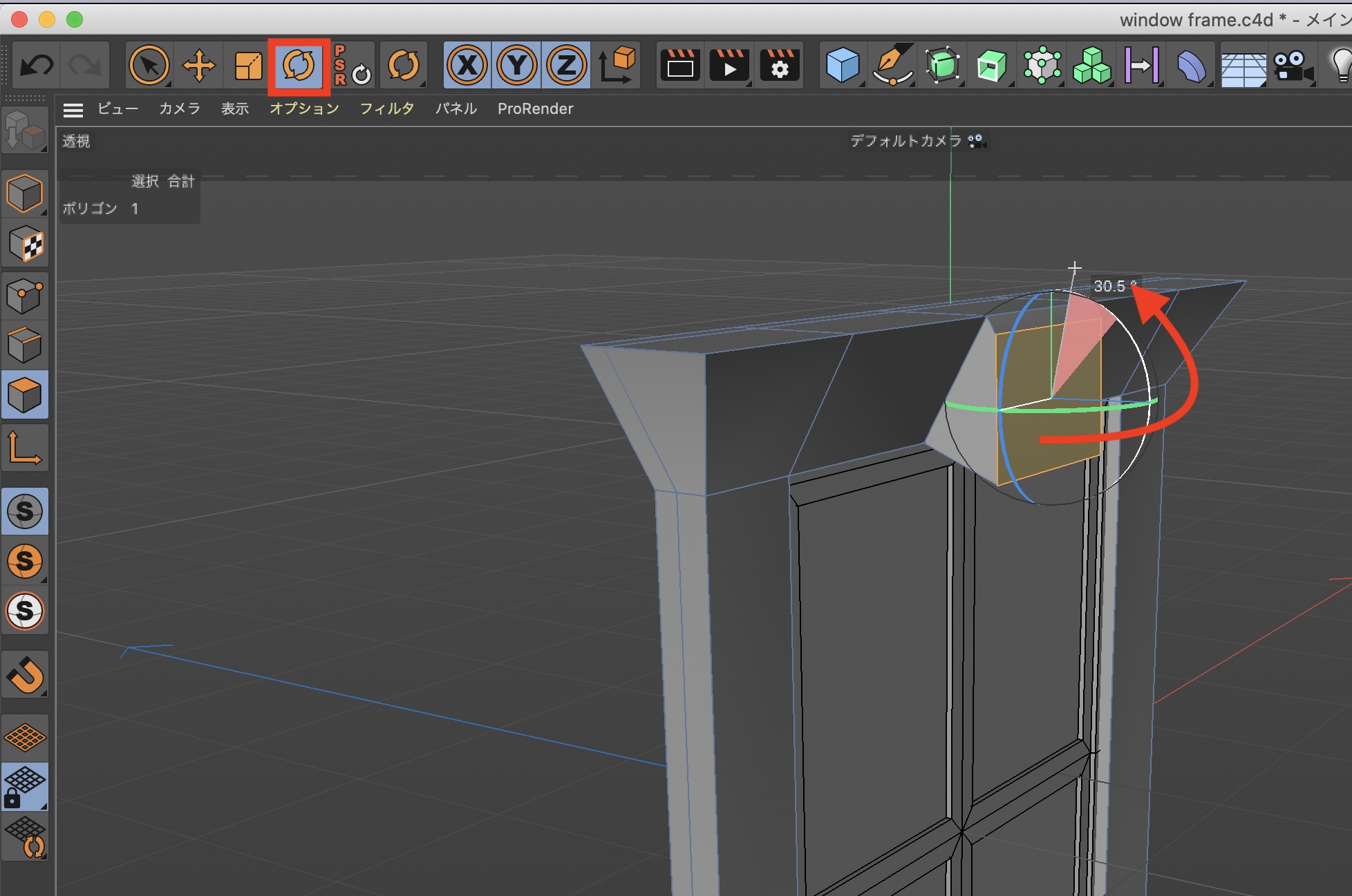Select the Scale tool

coord(248,66)
